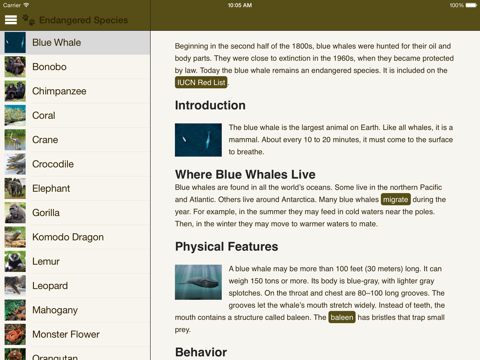The height and width of the screenshot is (360, 480).
Task: Tap the paw prints app icon
Action: click(29, 20)
